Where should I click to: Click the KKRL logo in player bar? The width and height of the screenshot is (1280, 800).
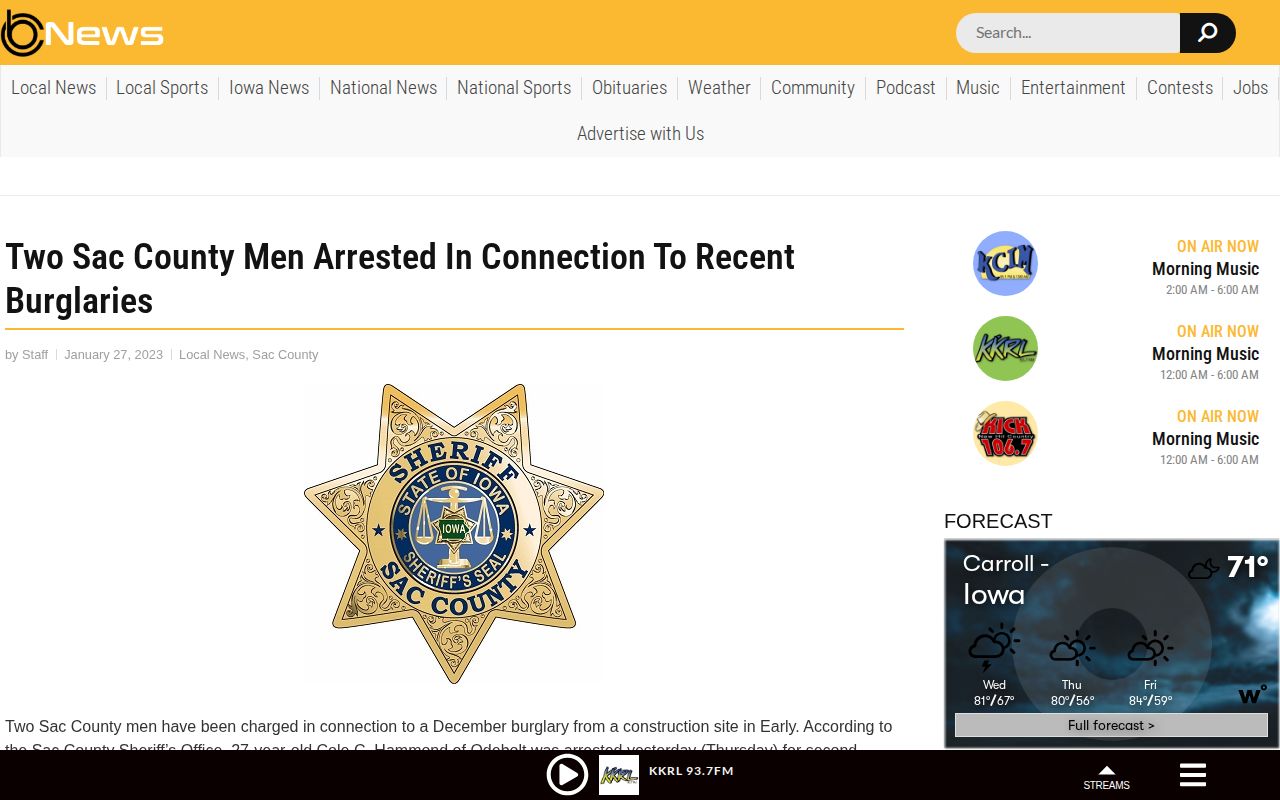click(619, 775)
